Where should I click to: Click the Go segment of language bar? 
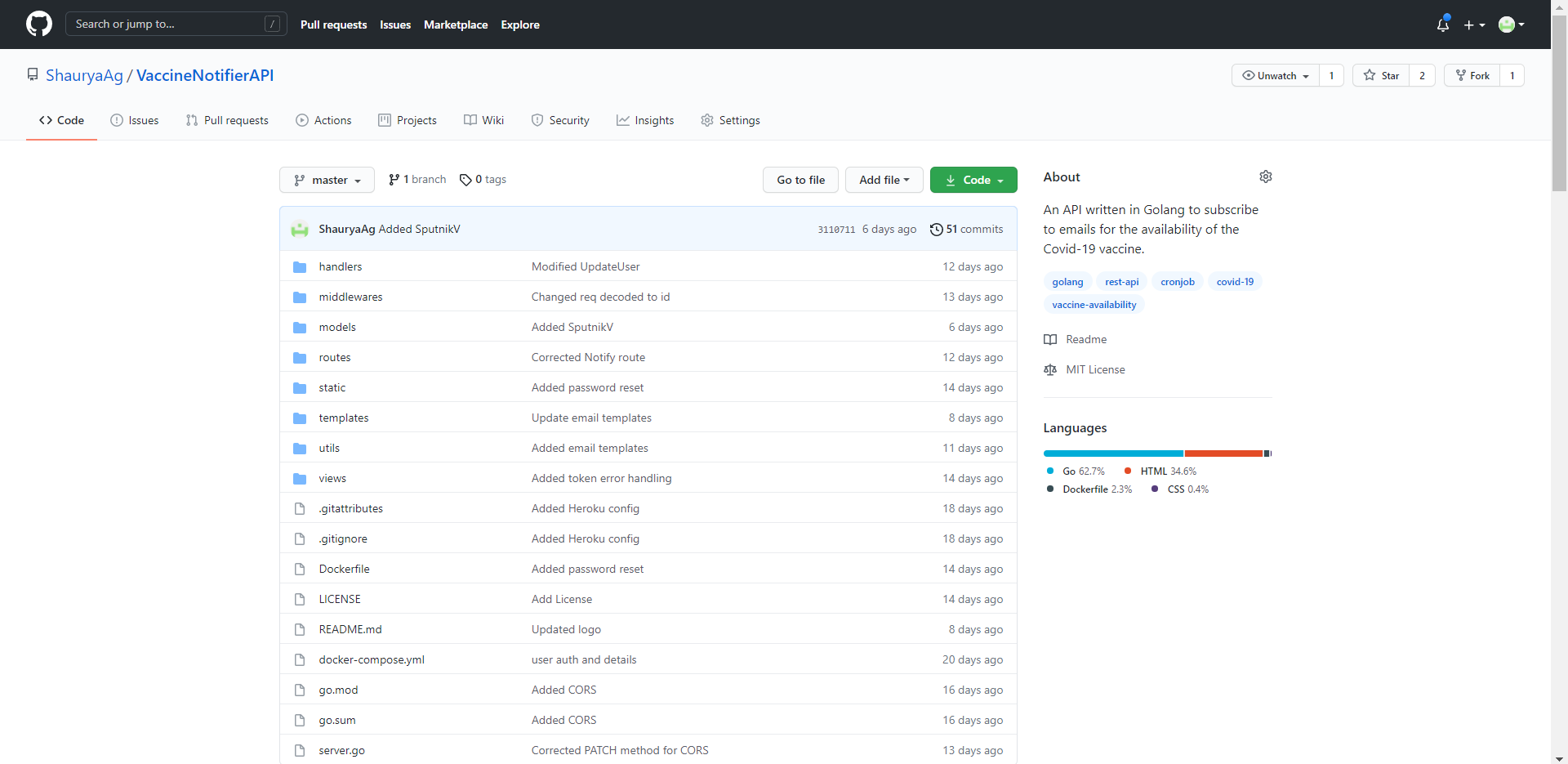tap(1113, 453)
